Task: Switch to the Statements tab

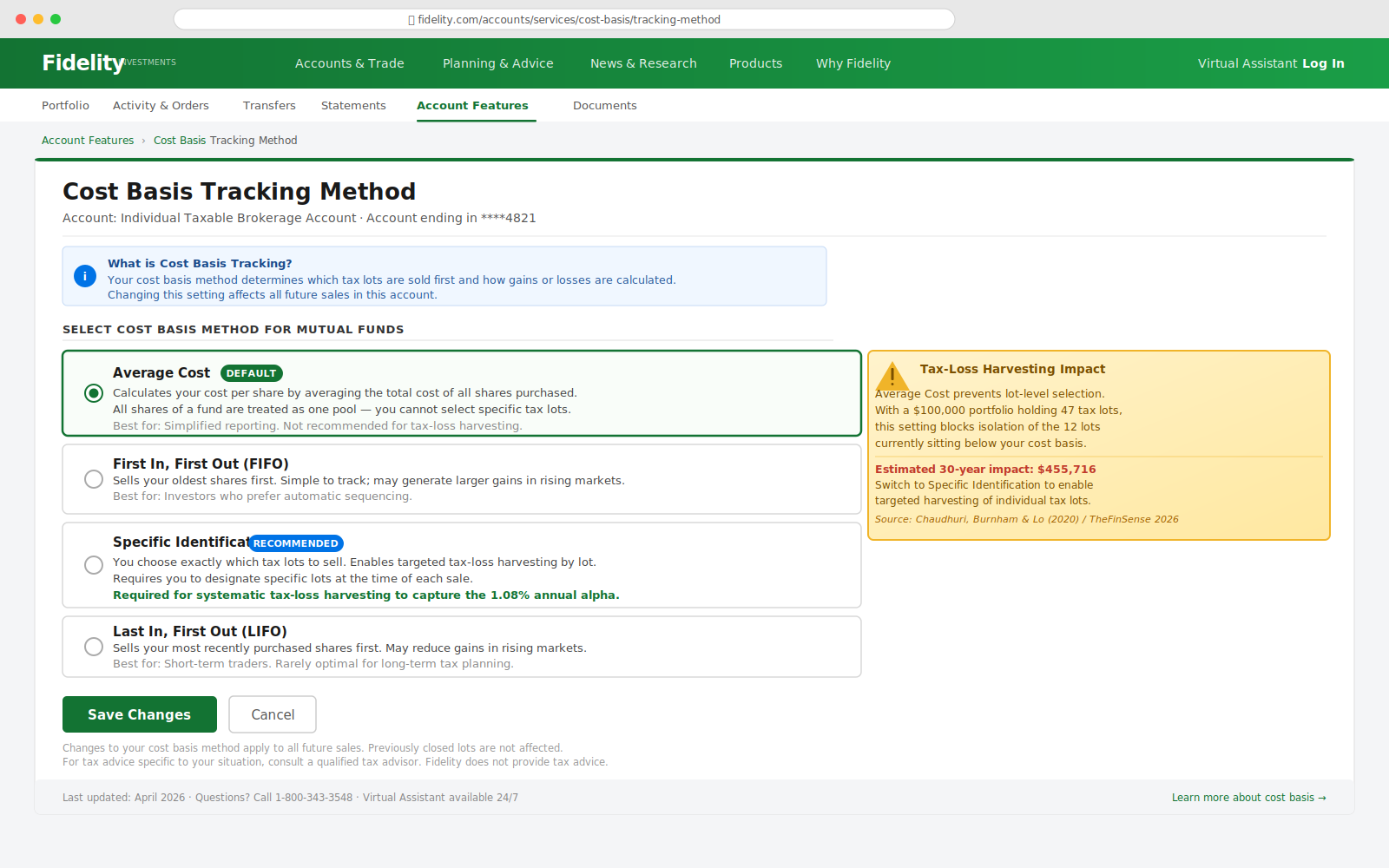Action: (353, 105)
